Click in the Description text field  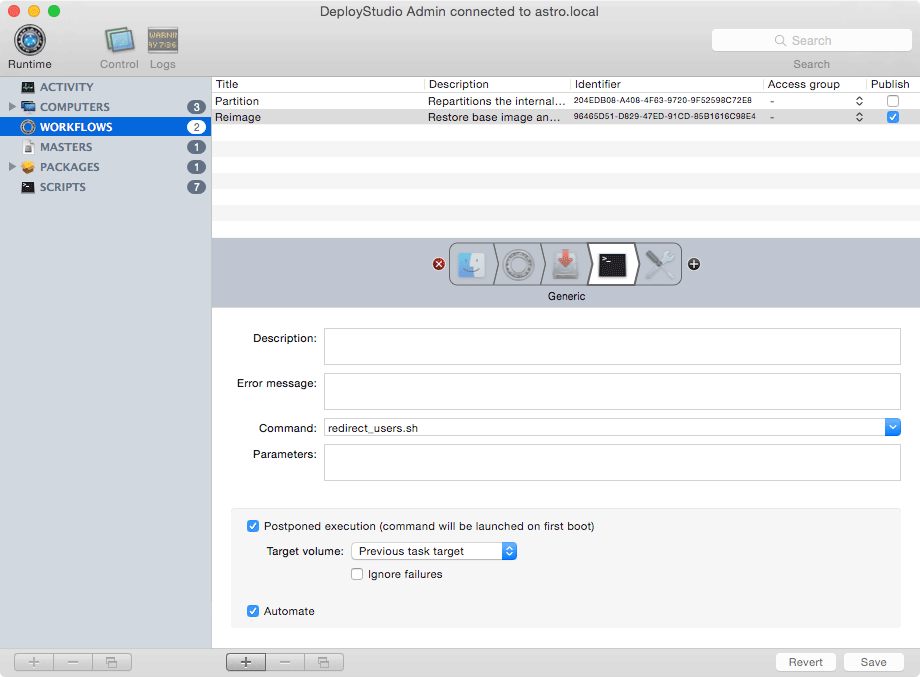[612, 346]
